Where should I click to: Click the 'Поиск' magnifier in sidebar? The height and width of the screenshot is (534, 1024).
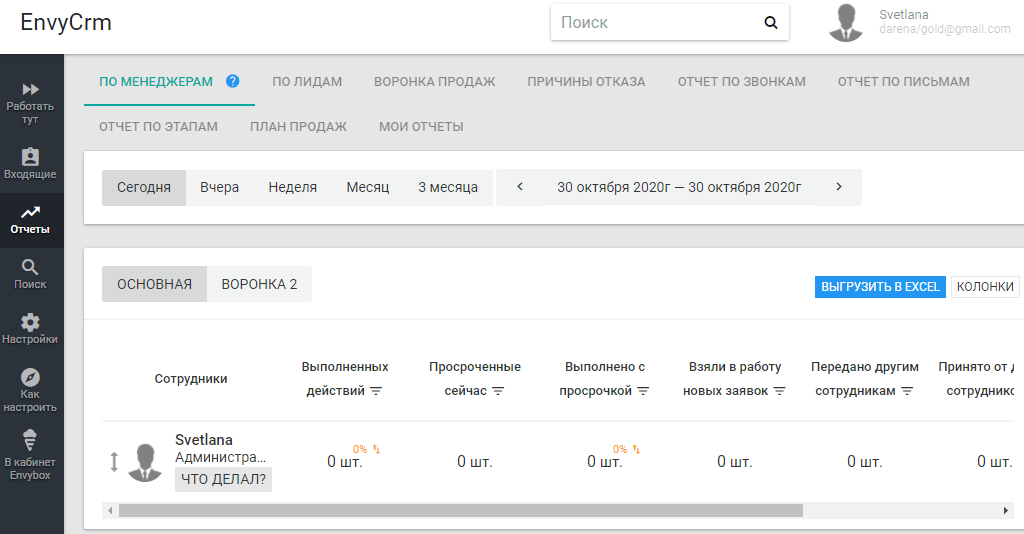31,267
